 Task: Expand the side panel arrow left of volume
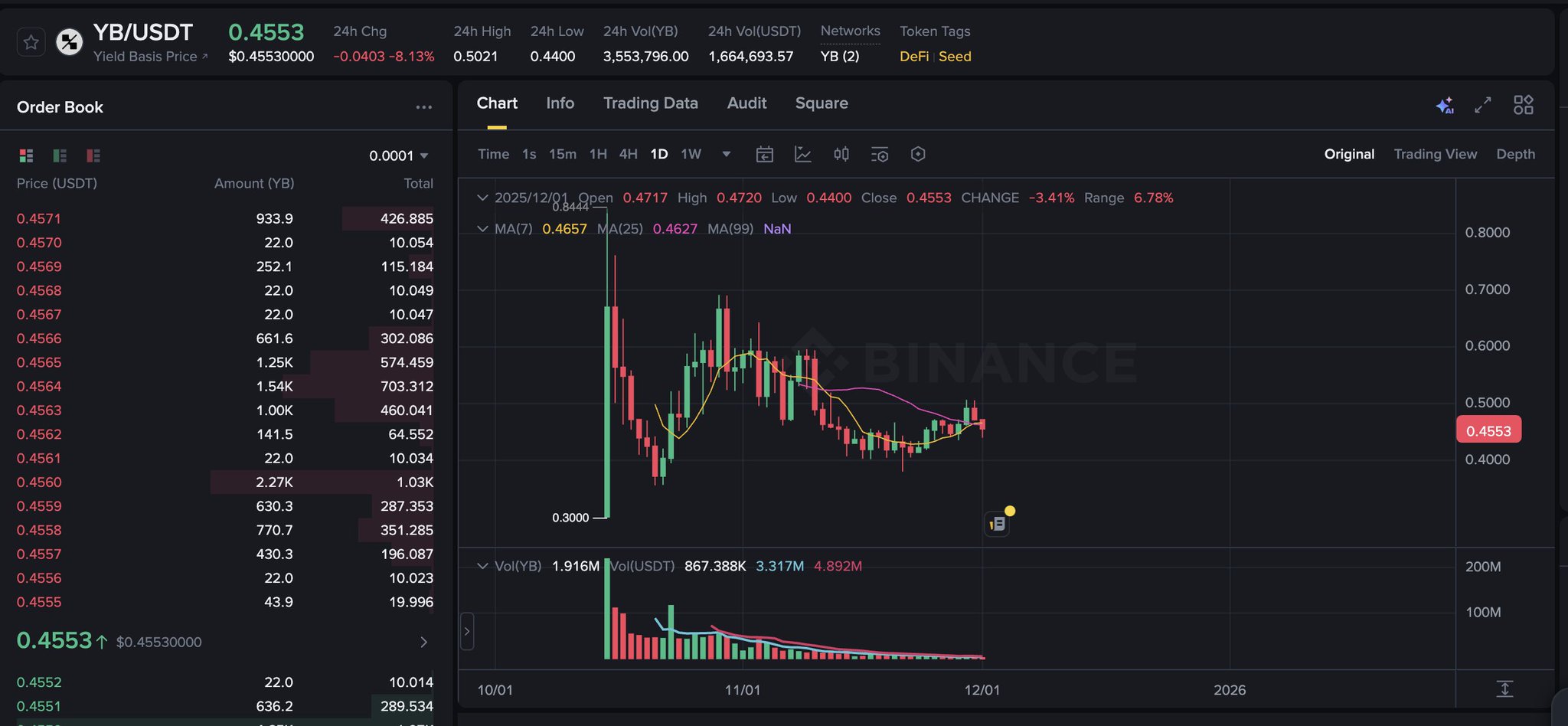click(467, 632)
